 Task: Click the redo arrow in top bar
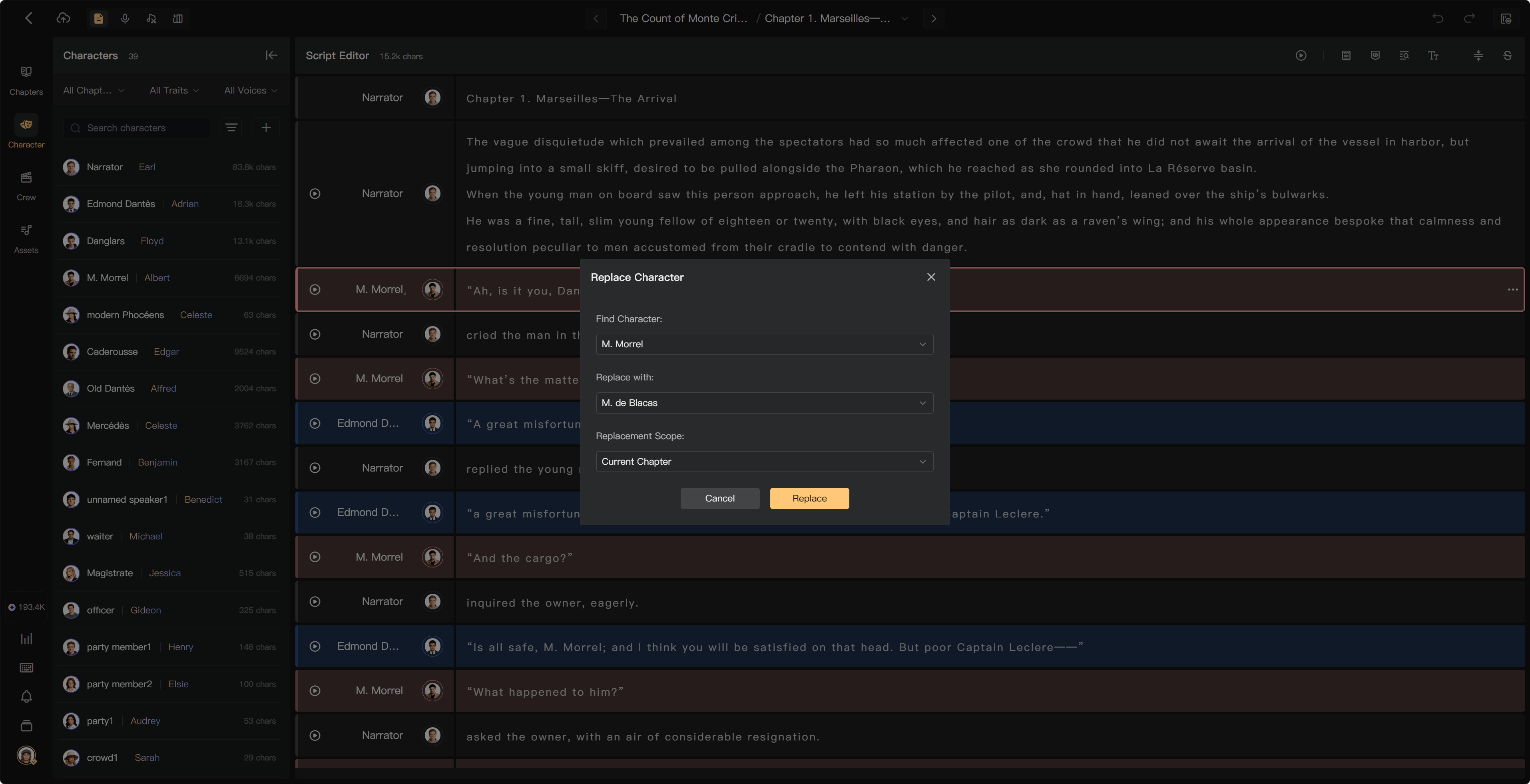coord(1469,18)
